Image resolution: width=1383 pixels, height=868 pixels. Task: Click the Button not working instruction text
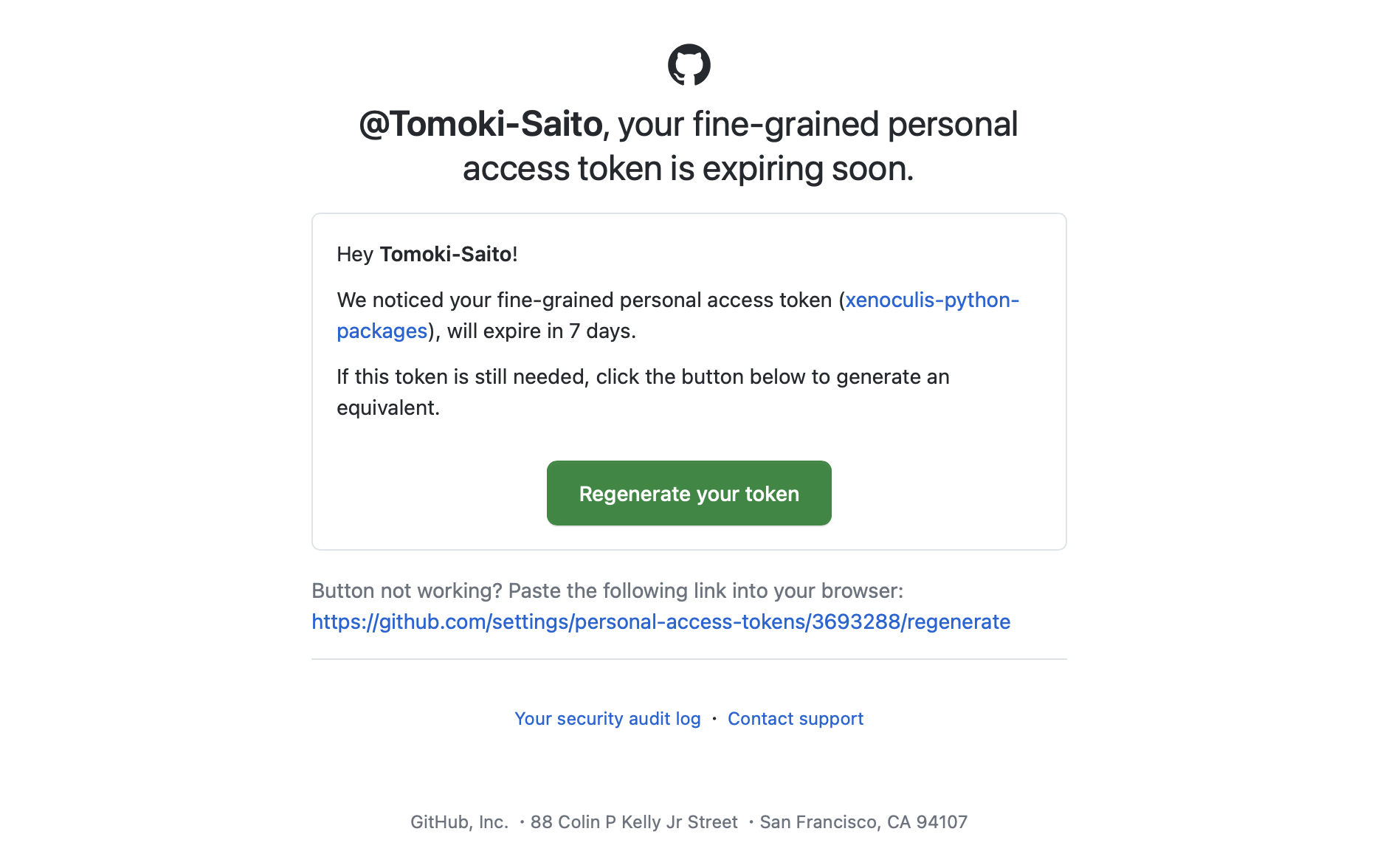(x=608, y=590)
